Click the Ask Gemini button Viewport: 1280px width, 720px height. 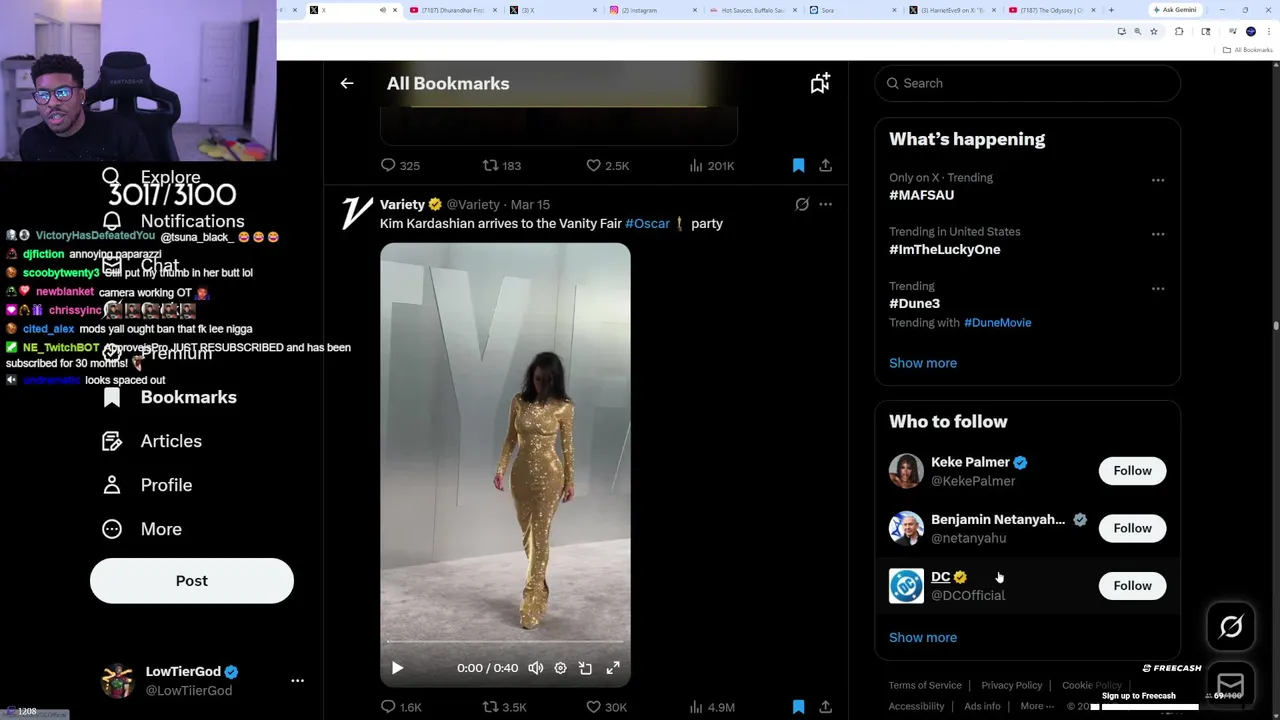point(1174,10)
